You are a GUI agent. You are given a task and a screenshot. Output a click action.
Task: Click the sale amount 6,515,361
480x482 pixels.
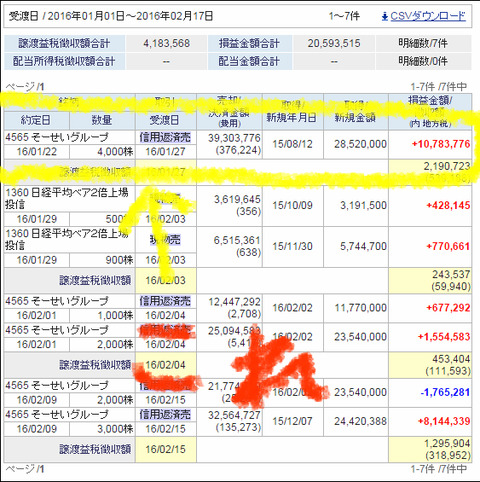[237, 240]
